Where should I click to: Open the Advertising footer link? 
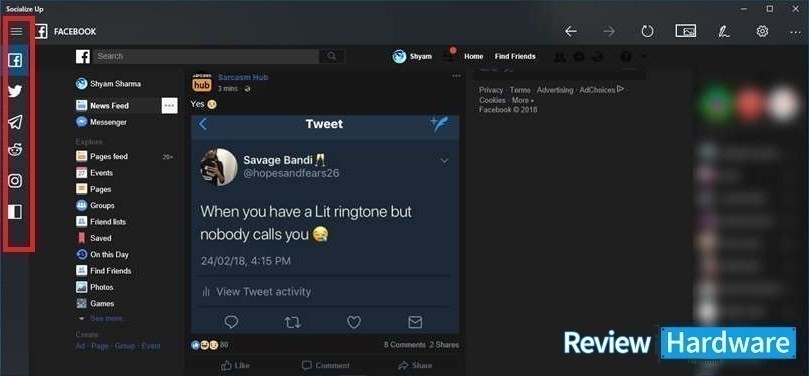(x=555, y=90)
